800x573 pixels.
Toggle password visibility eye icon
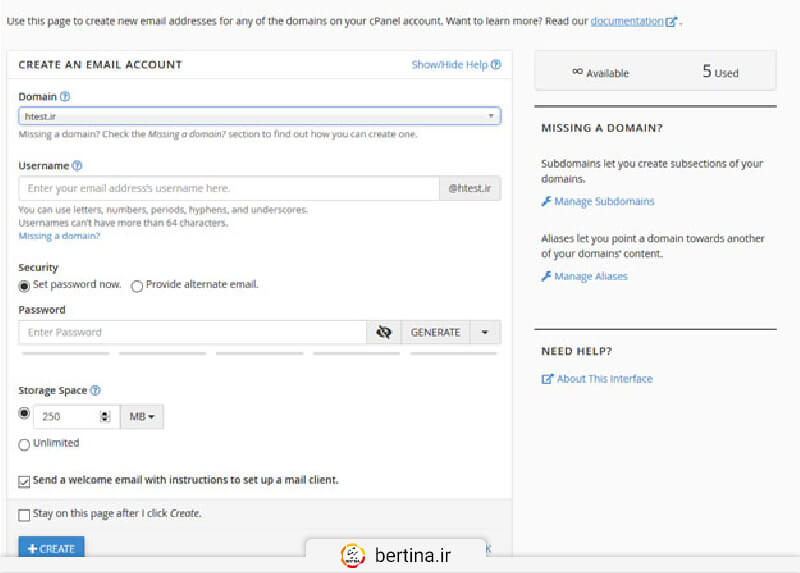[384, 332]
